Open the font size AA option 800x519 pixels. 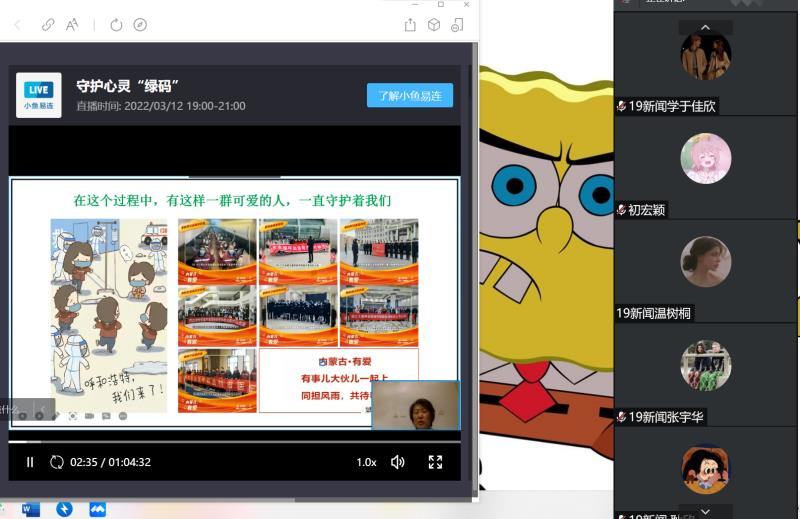tap(72, 24)
